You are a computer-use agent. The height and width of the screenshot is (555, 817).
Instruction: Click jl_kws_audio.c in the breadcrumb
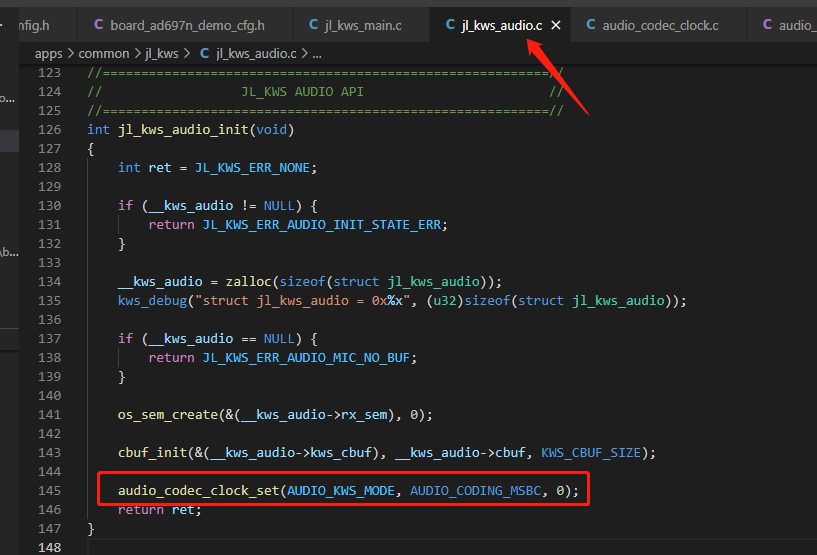click(x=256, y=54)
